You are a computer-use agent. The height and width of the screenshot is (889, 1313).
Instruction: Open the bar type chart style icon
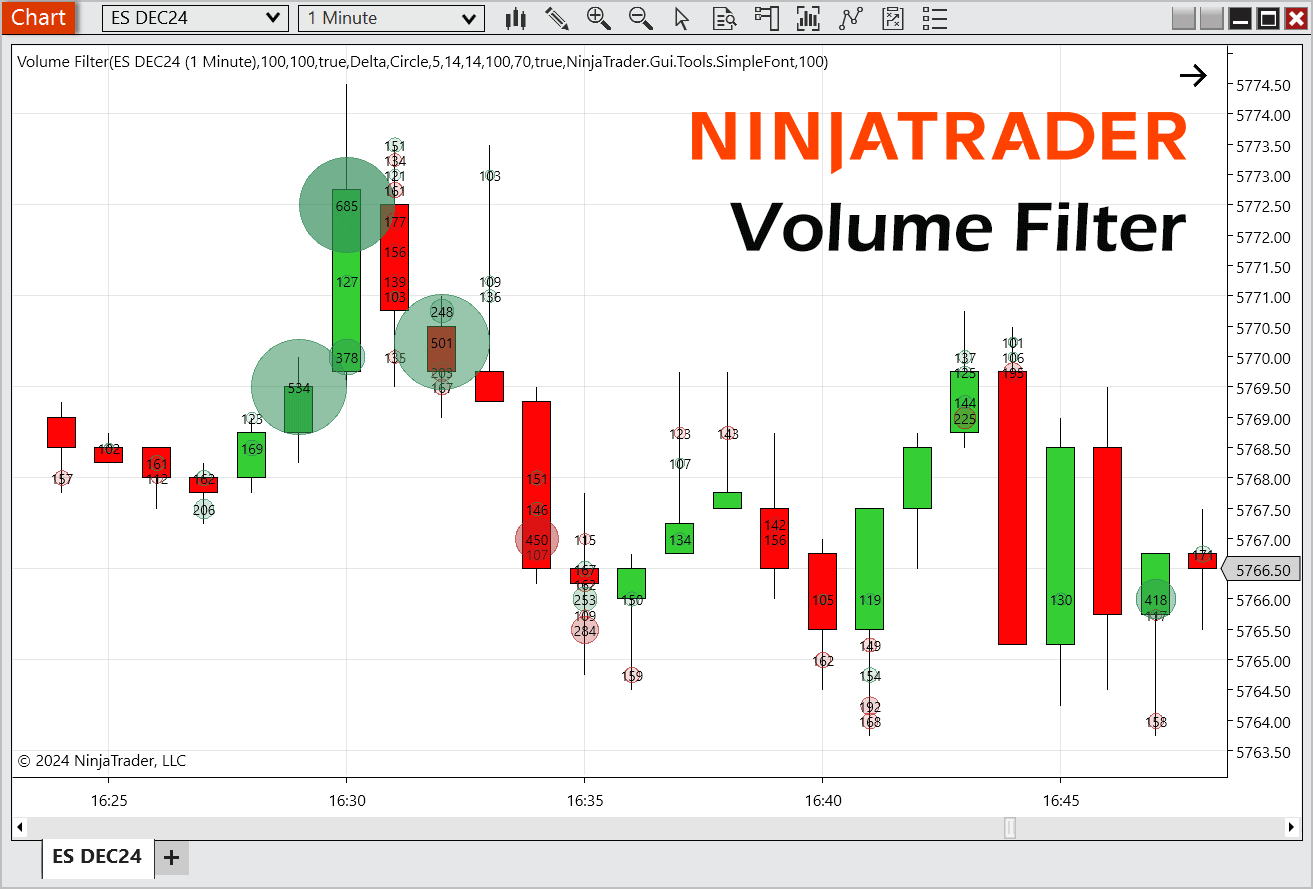coord(515,18)
